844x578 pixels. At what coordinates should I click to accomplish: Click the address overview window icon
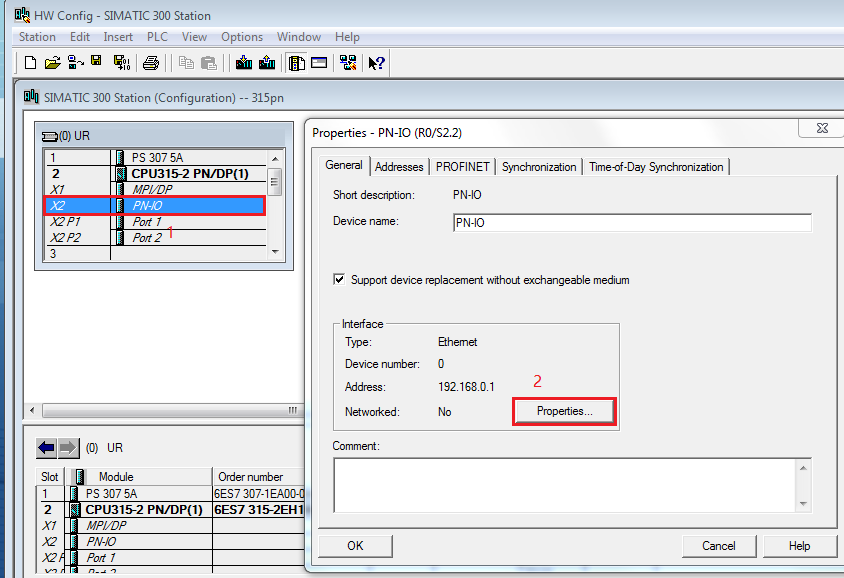click(x=319, y=63)
